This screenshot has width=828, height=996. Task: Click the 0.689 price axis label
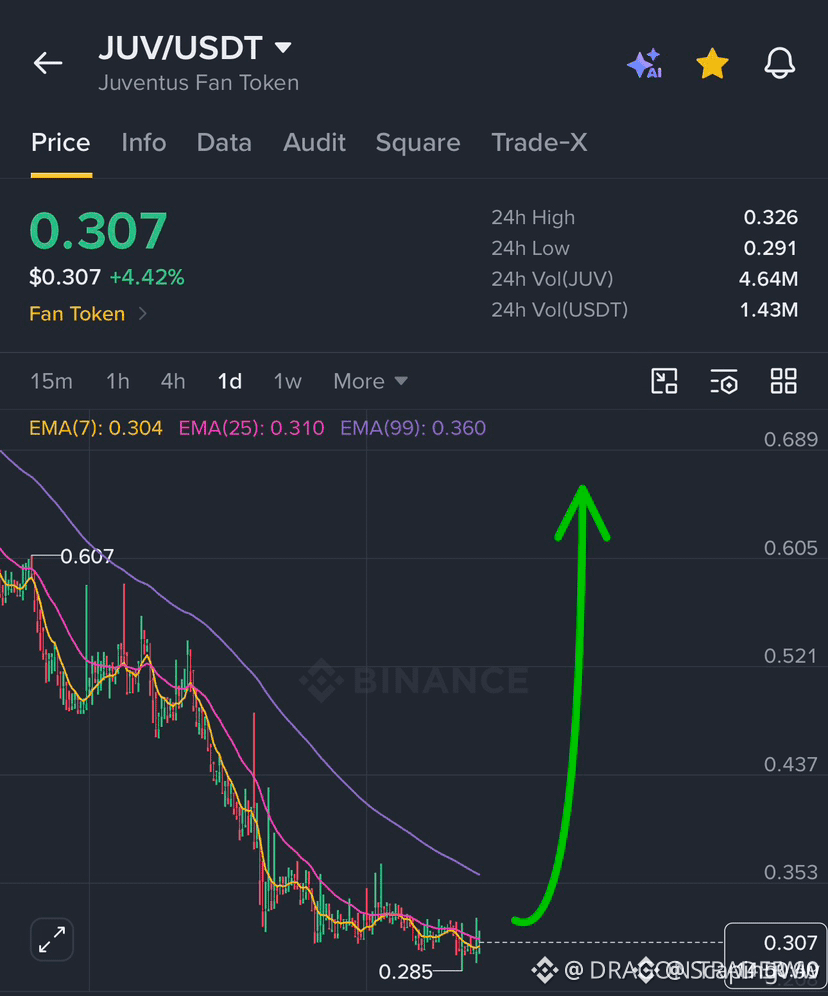[x=791, y=440]
